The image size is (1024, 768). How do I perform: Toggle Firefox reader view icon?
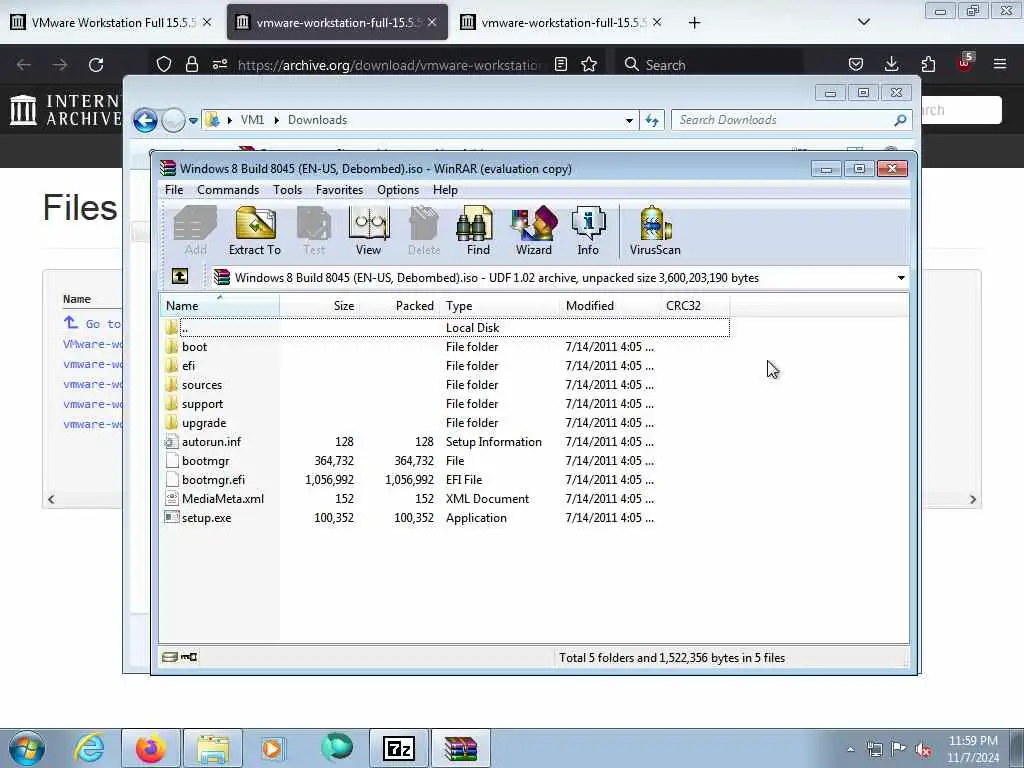pyautogui.click(x=560, y=65)
